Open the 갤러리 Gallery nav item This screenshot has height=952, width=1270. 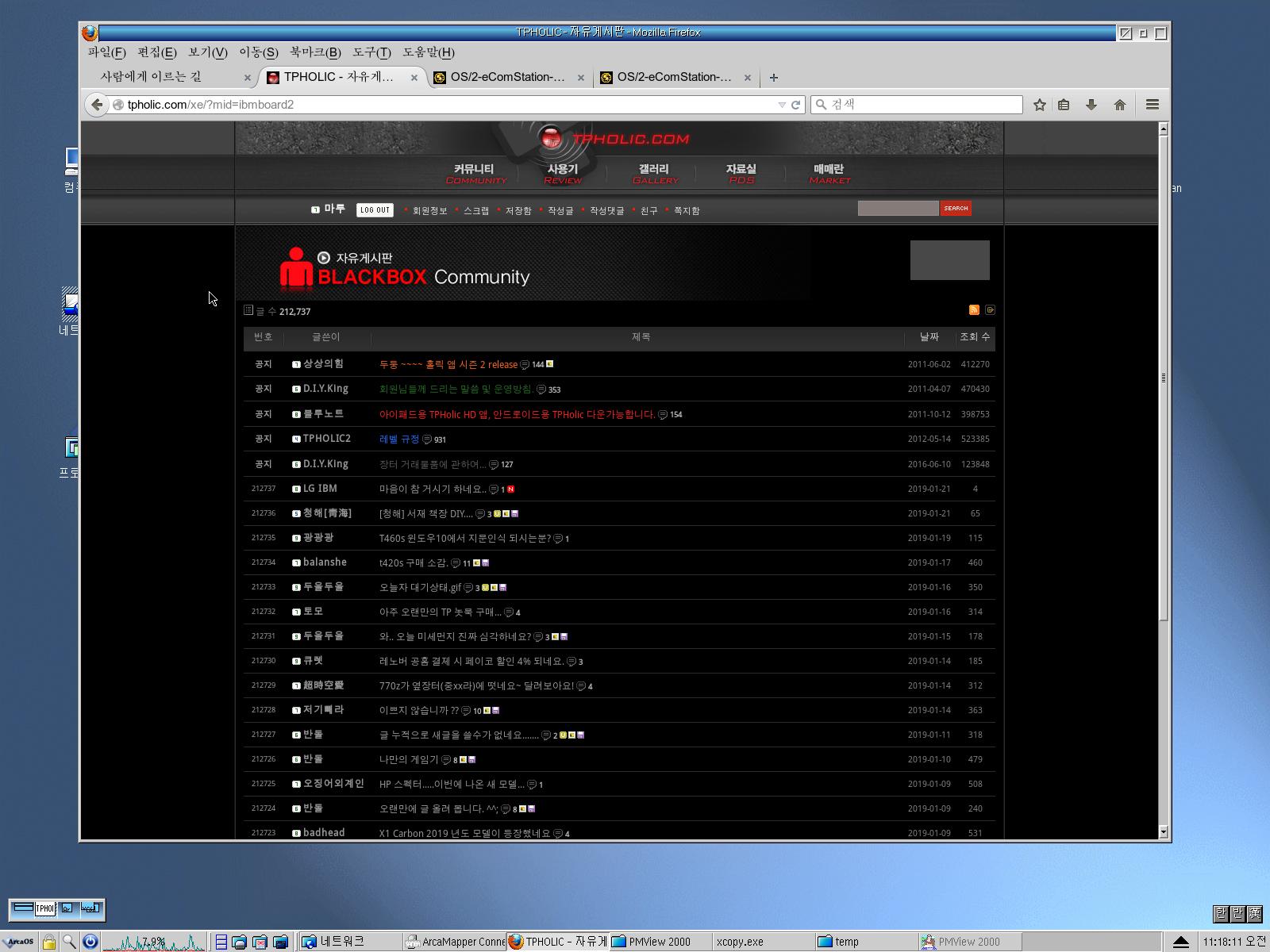(654, 174)
